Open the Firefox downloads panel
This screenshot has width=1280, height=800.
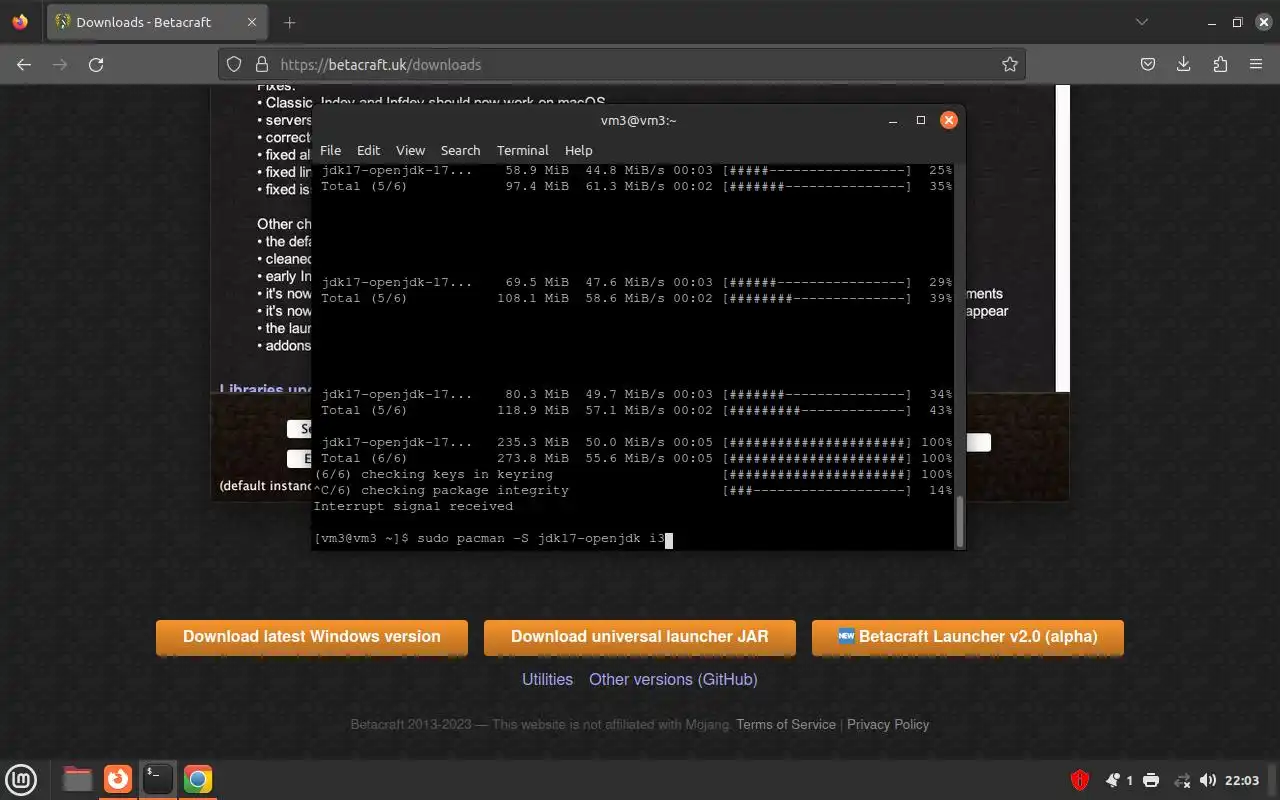coord(1184,64)
